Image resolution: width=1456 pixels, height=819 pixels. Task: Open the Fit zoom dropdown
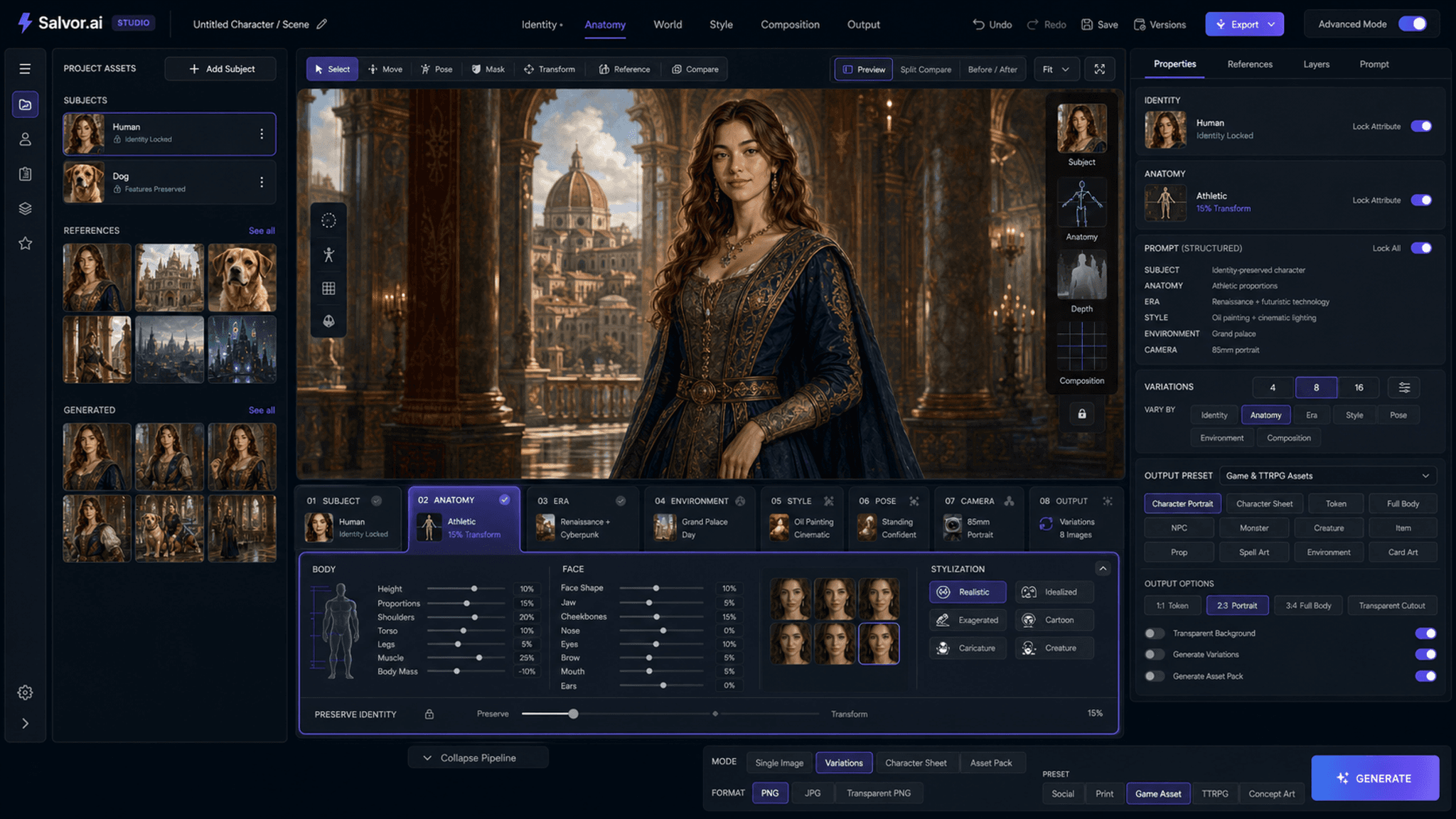(x=1056, y=69)
